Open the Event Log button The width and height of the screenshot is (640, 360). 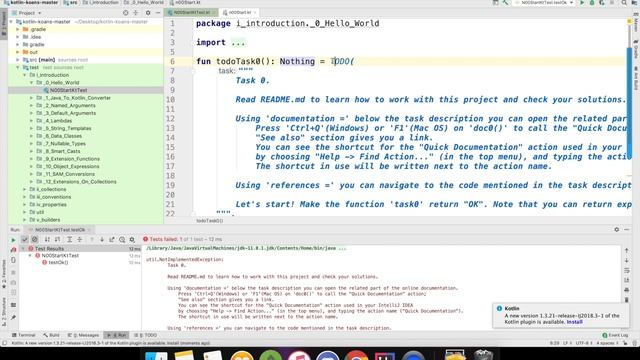point(616,335)
